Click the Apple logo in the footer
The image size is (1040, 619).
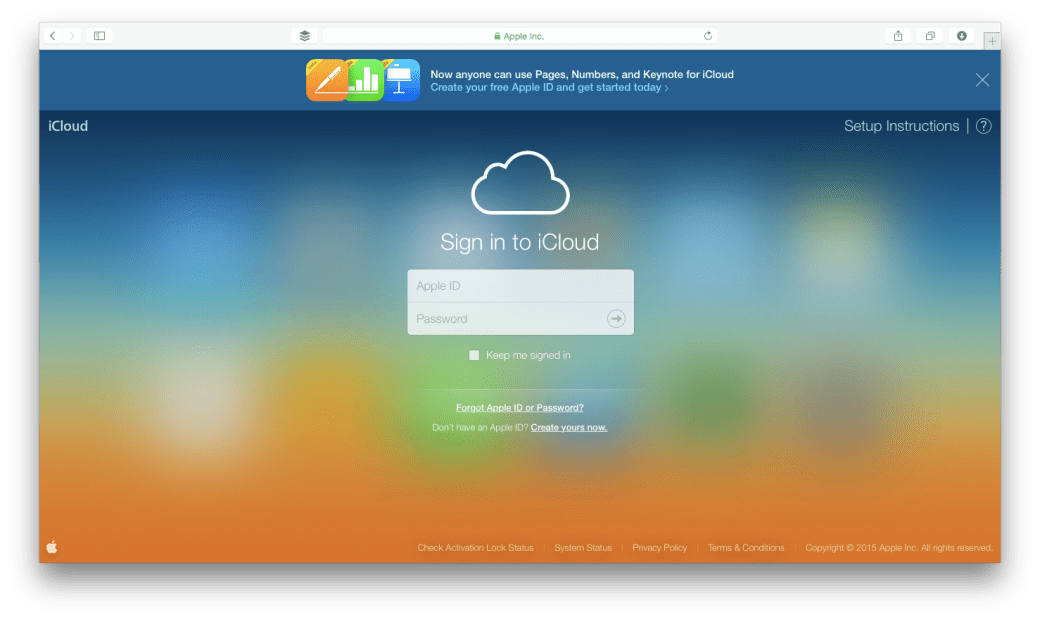pos(51,547)
